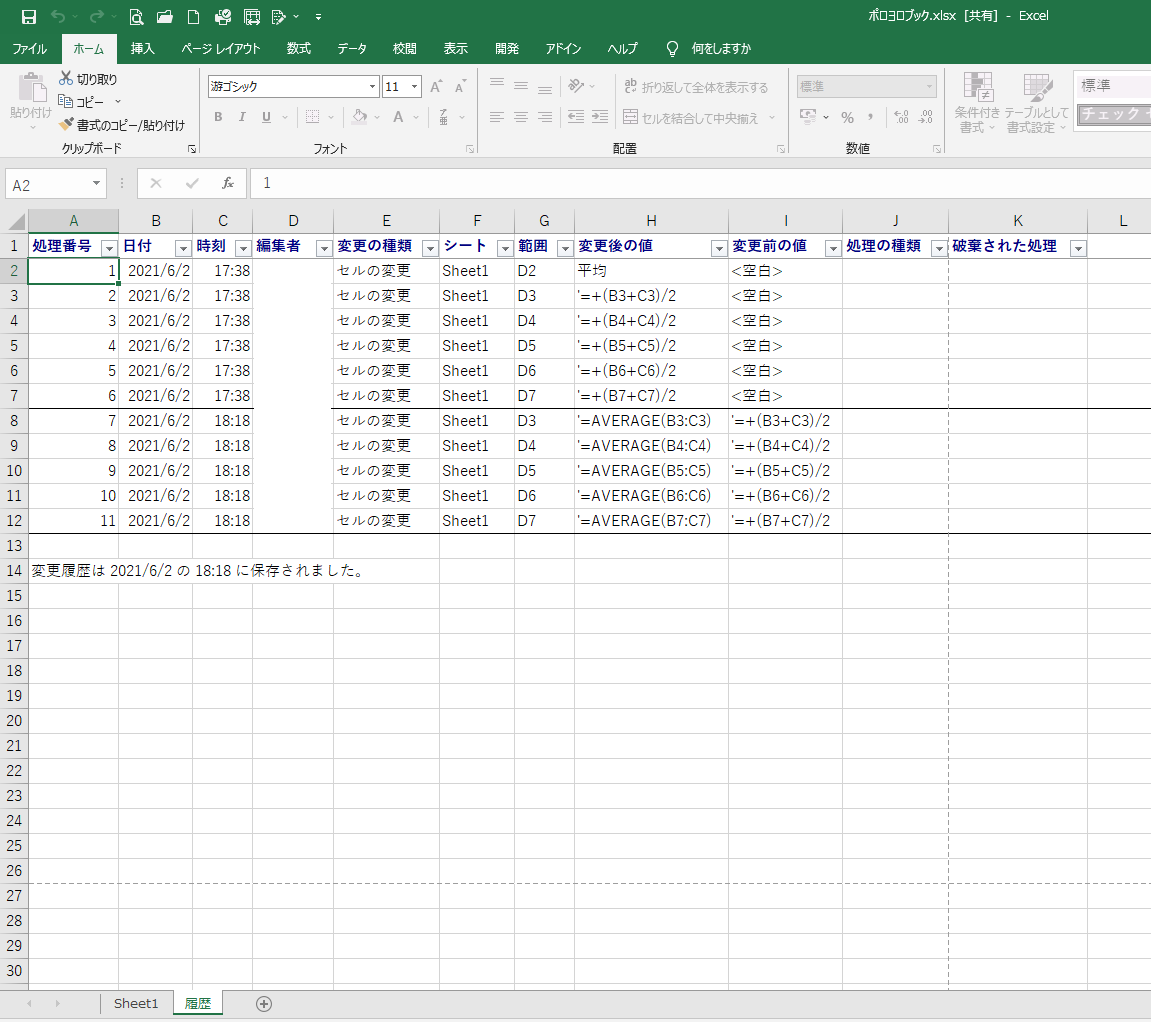Click Merge and Center button

pos(691,117)
